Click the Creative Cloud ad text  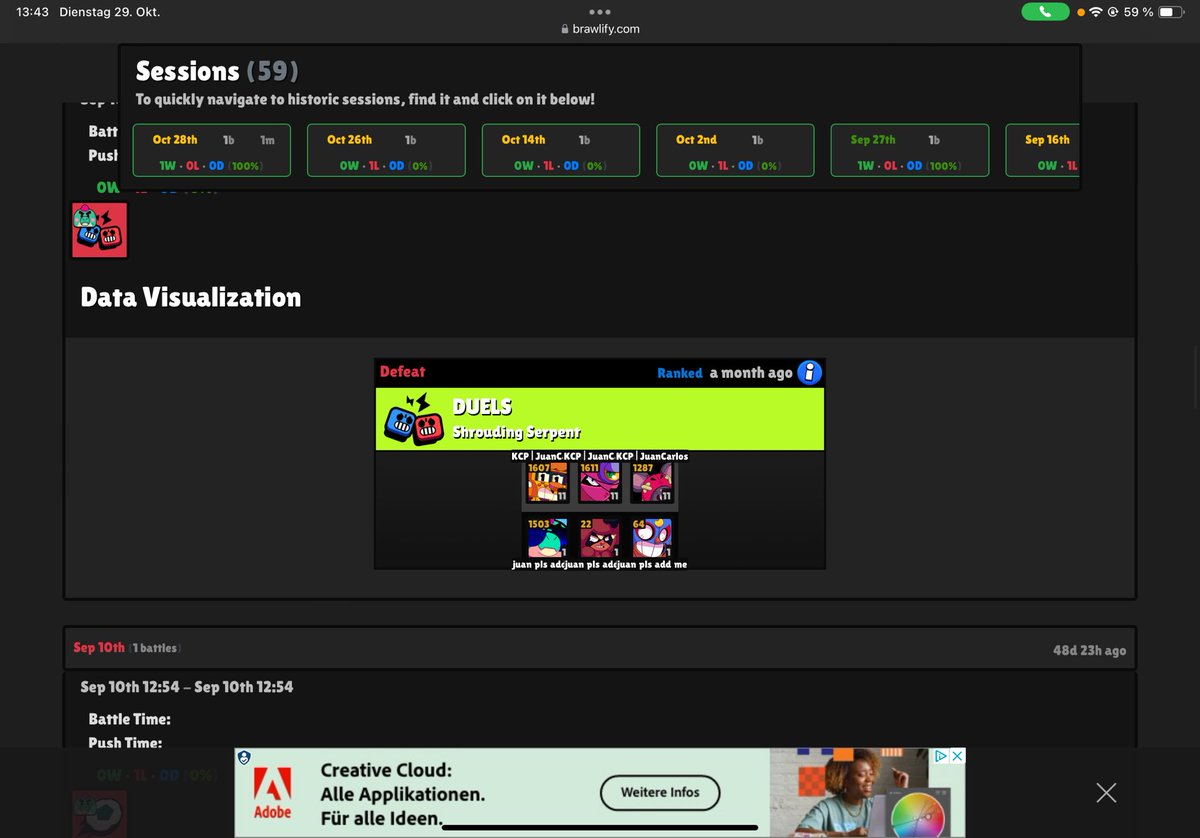coord(402,794)
